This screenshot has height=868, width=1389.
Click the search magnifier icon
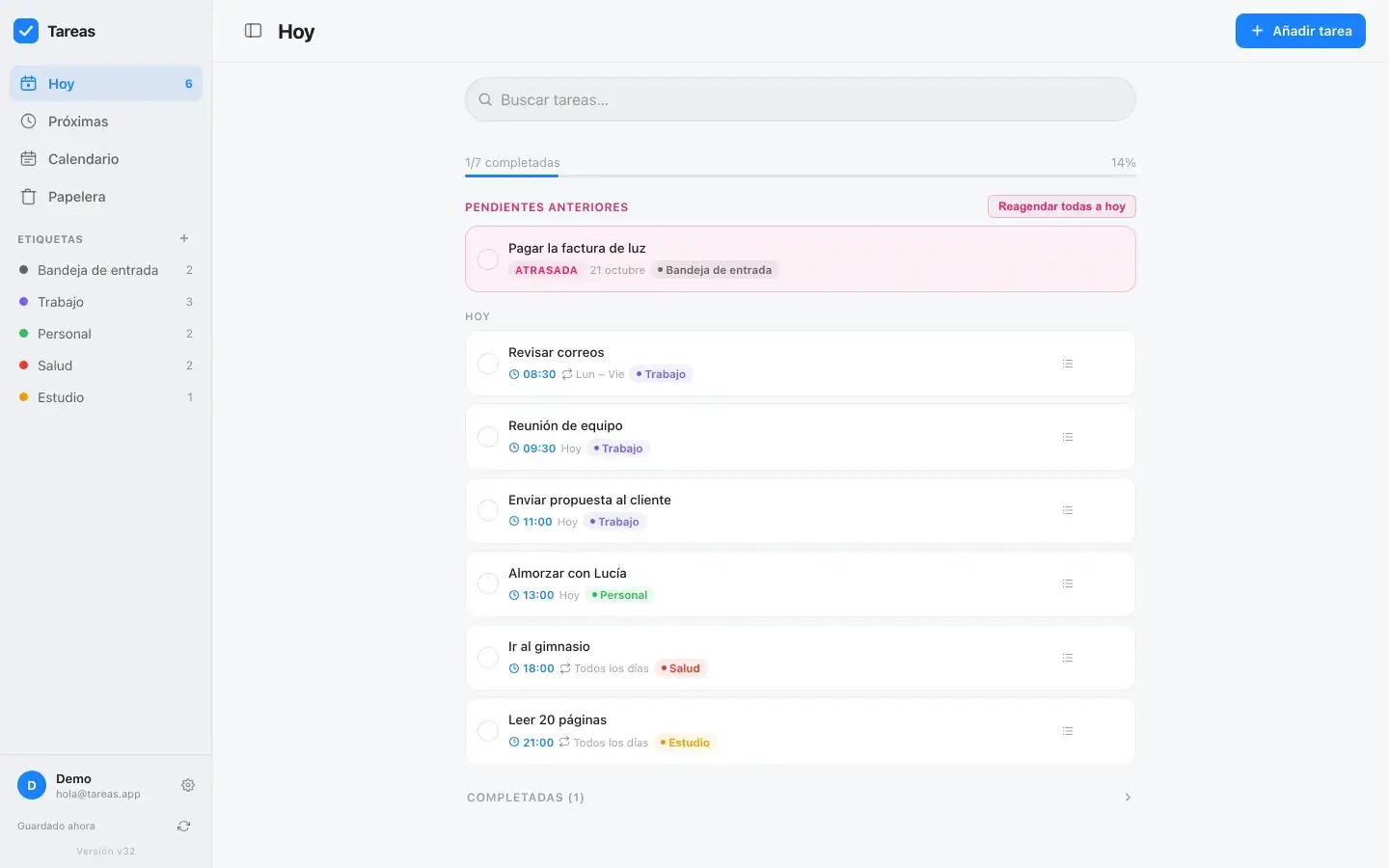[486, 99]
